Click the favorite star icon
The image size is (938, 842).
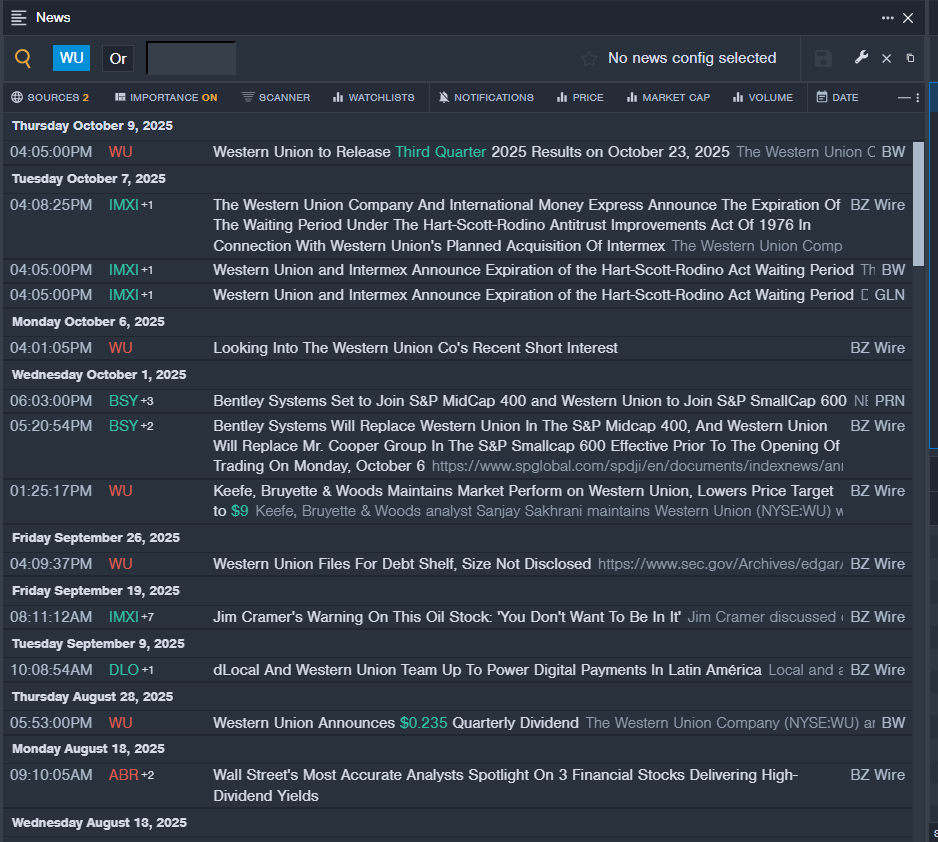pos(589,59)
